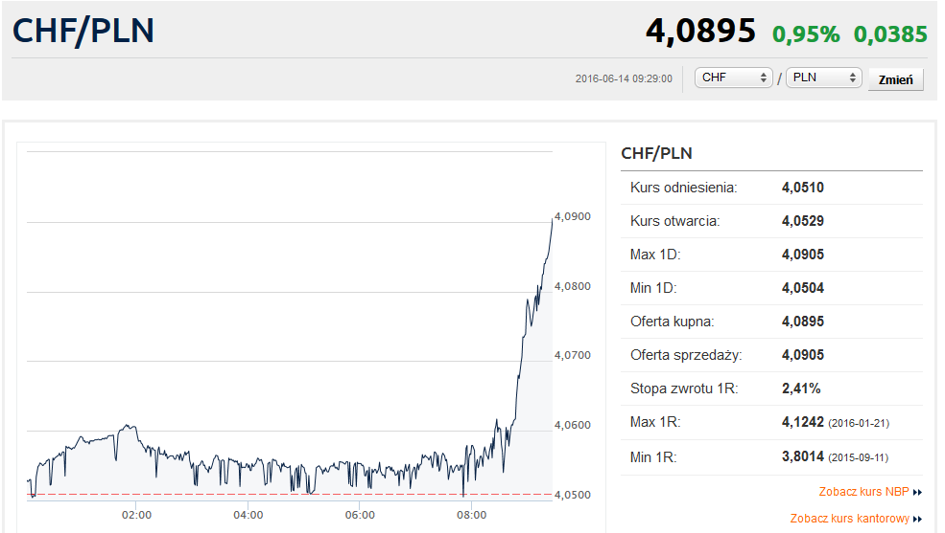
Task: Click the green 0,95% change percentage
Action: tap(806, 34)
